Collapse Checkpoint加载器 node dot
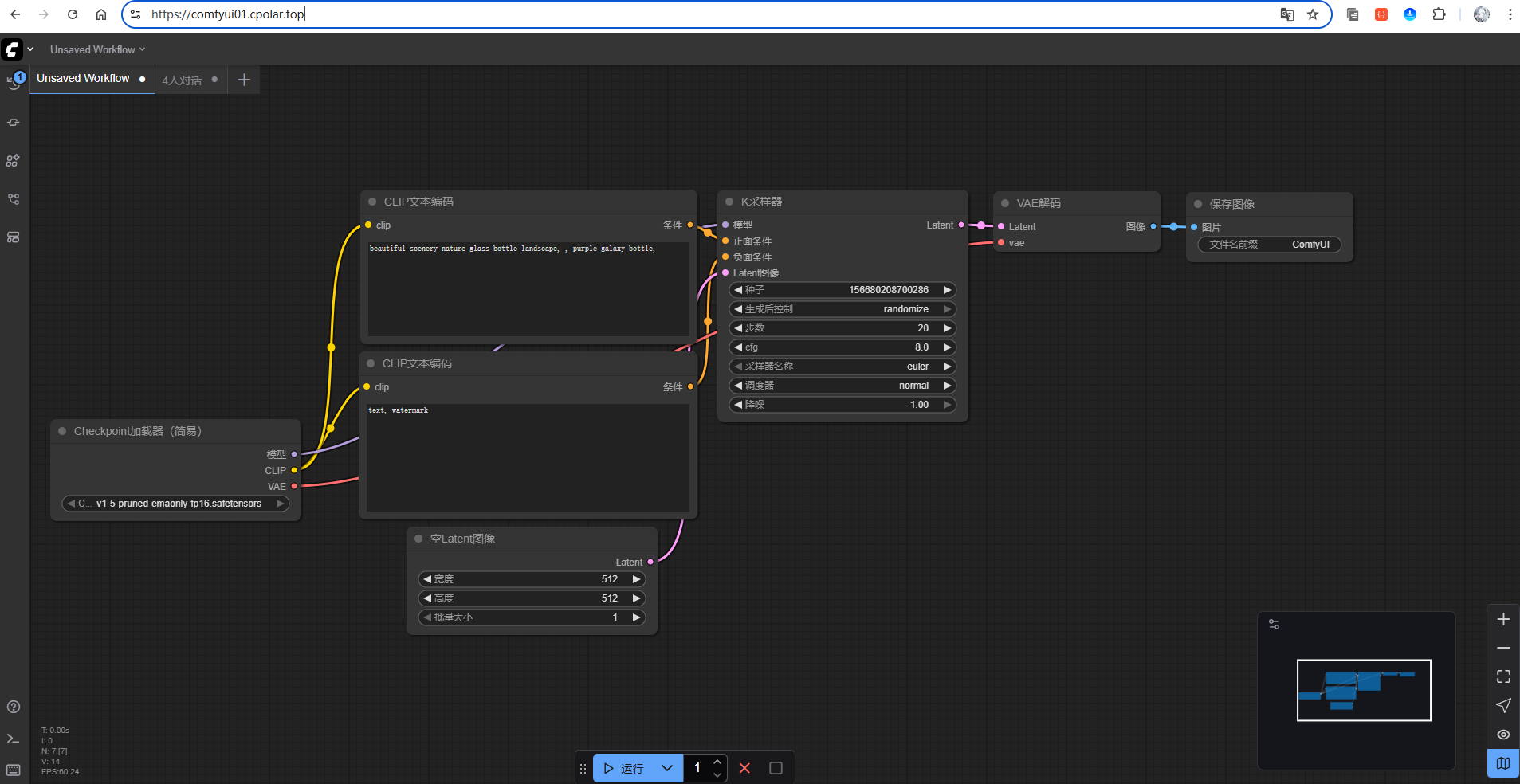This screenshot has height=784, width=1520. click(62, 431)
